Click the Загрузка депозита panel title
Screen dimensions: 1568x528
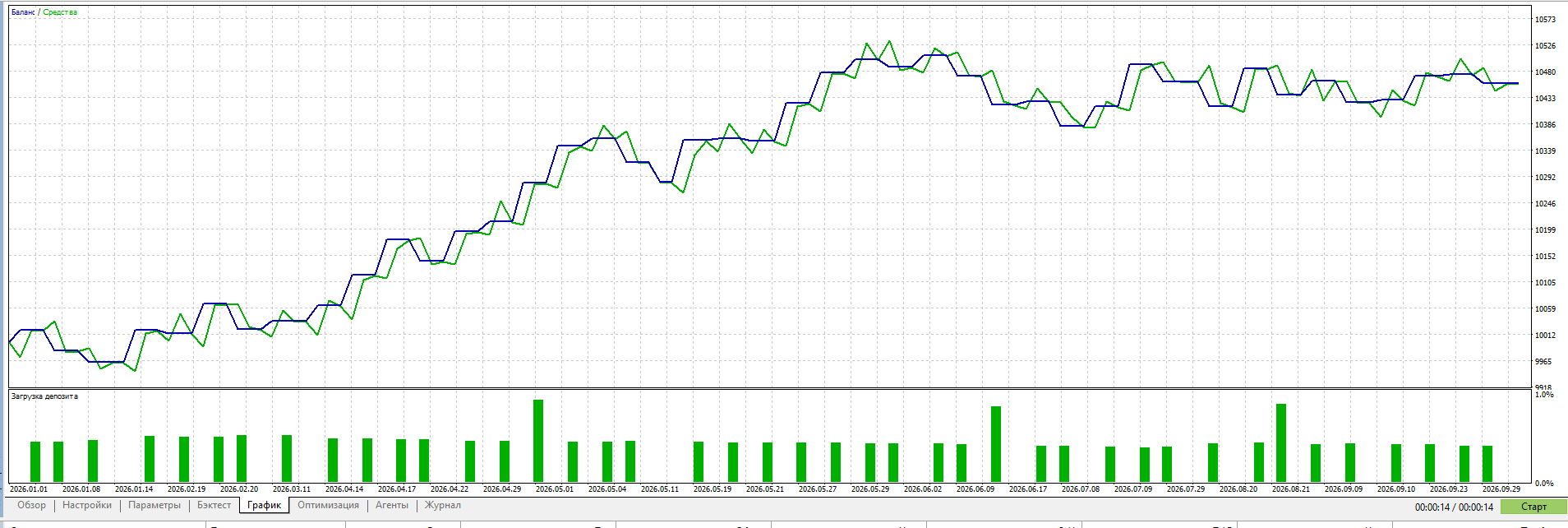pyautogui.click(x=44, y=396)
